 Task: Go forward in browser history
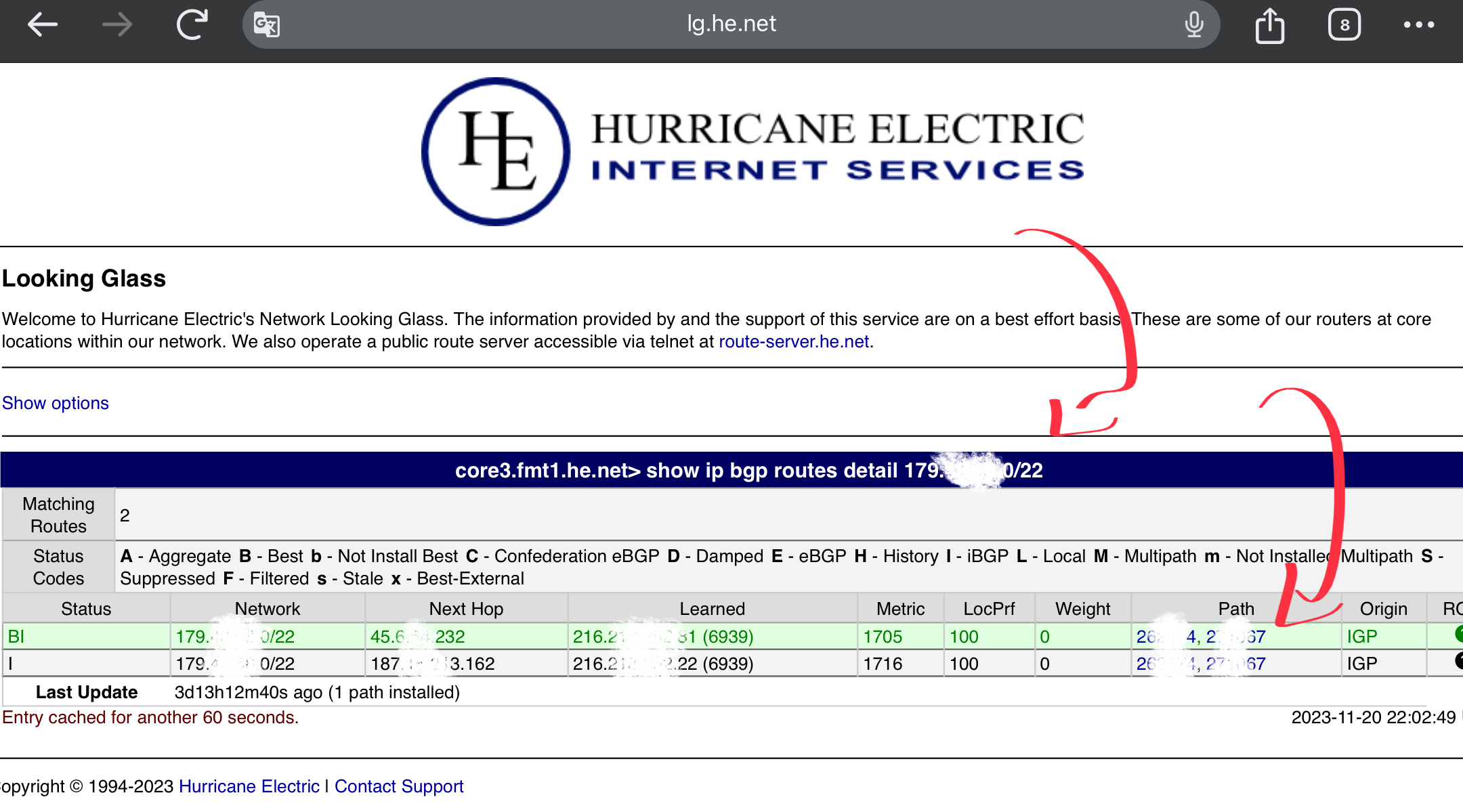pos(117,25)
